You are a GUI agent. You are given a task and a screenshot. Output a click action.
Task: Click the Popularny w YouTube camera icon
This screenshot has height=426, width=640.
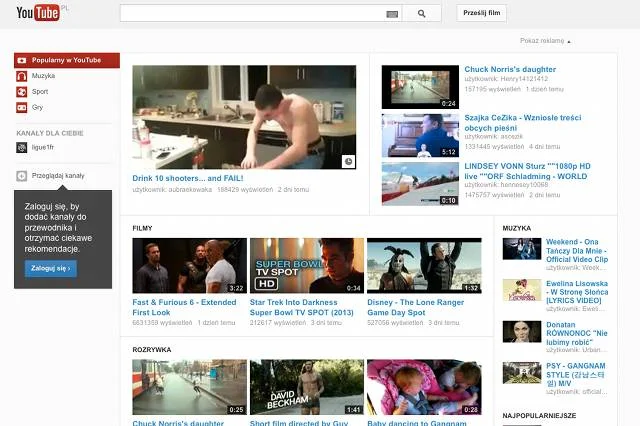[22, 60]
